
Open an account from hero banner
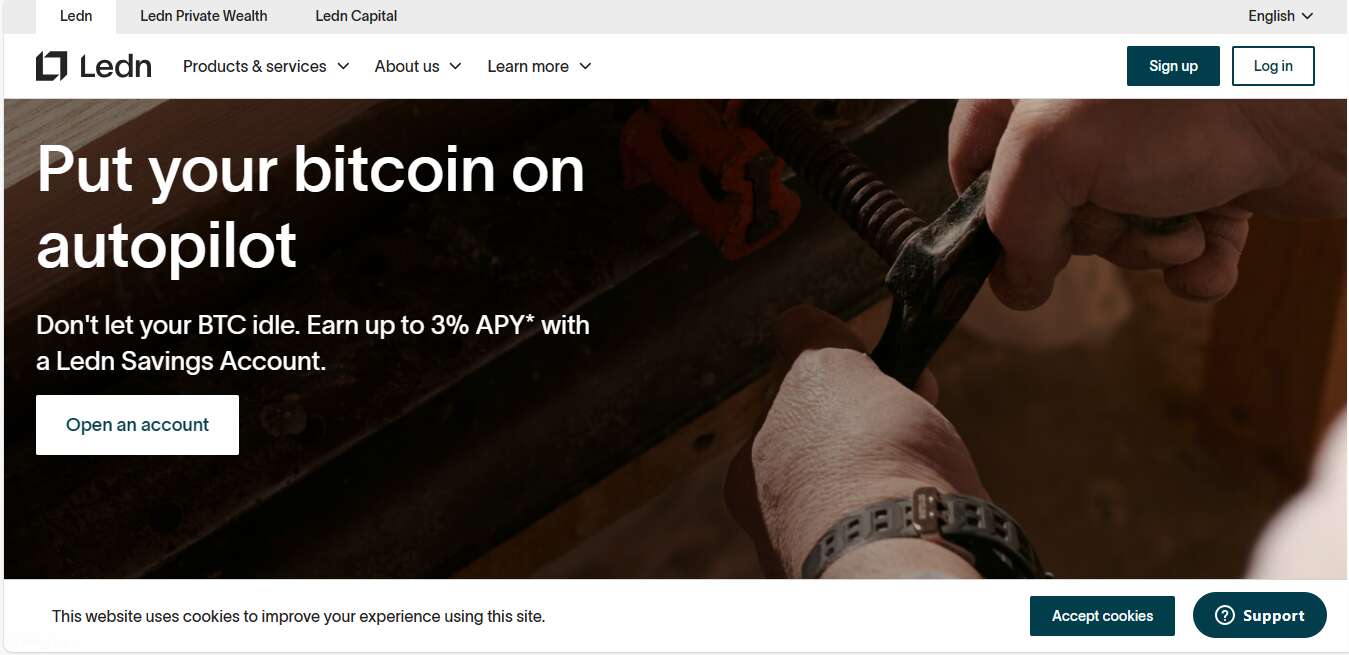(x=137, y=425)
